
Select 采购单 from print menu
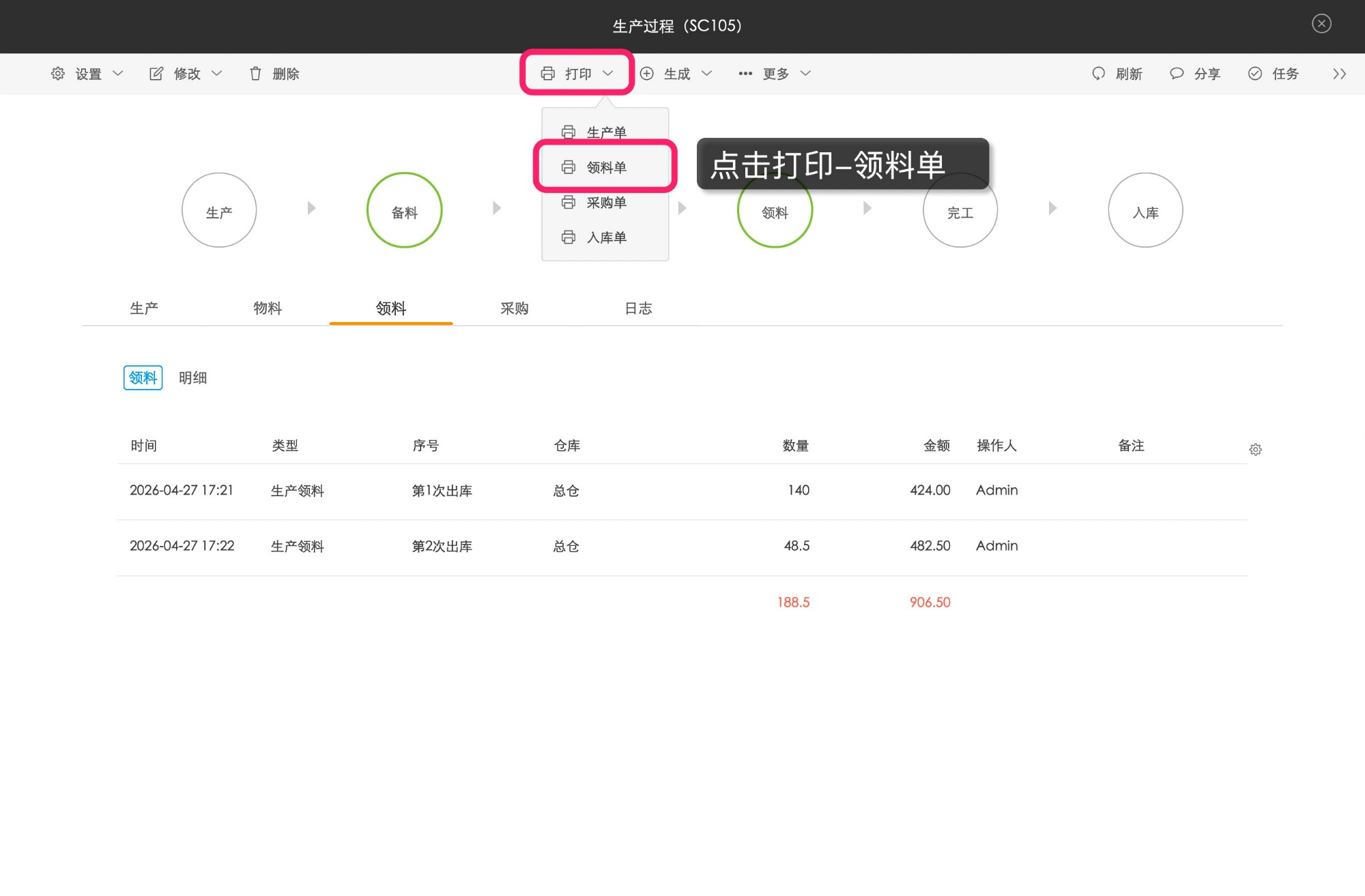coord(605,202)
